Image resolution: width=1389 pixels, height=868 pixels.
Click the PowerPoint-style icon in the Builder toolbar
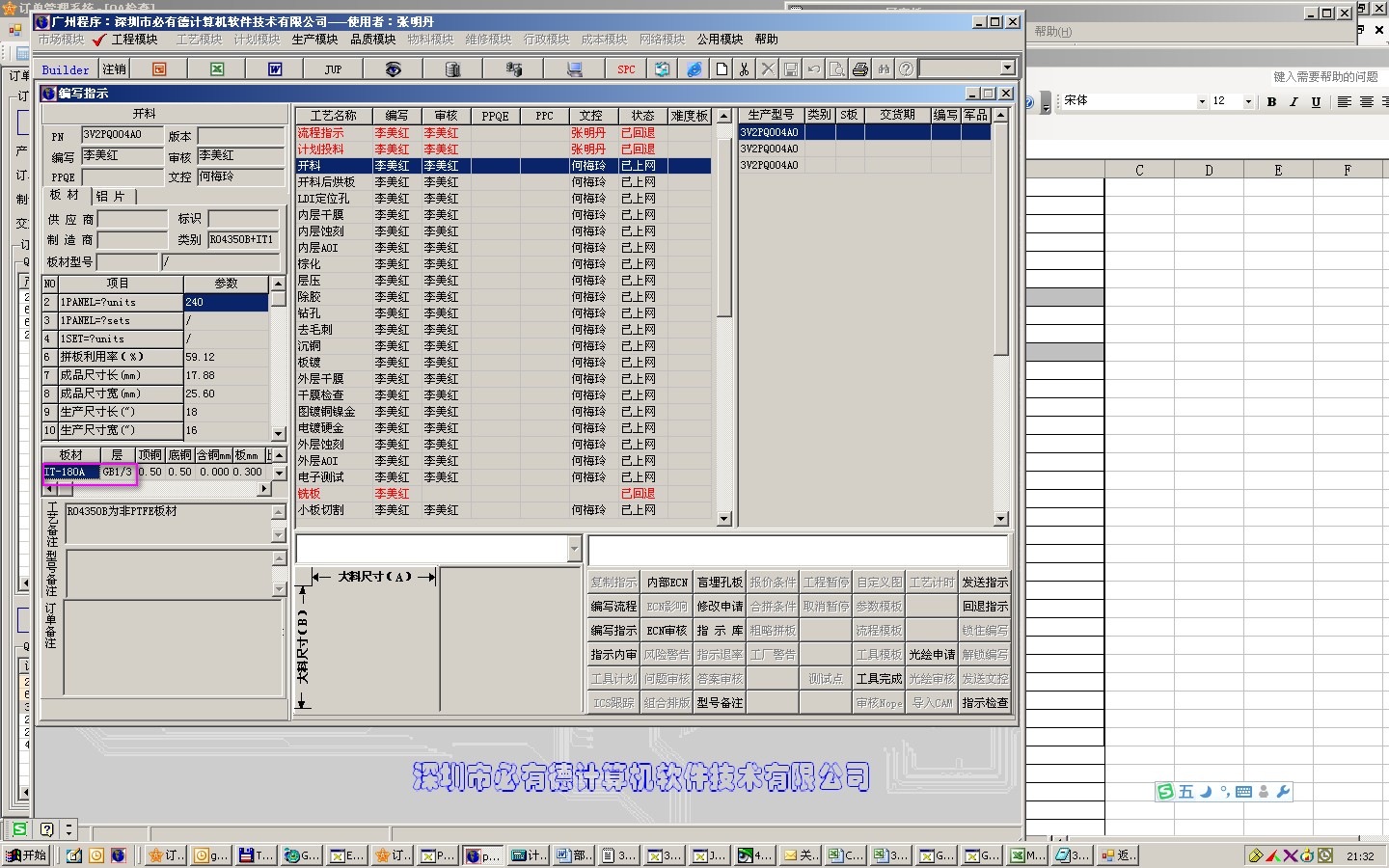click(x=159, y=69)
